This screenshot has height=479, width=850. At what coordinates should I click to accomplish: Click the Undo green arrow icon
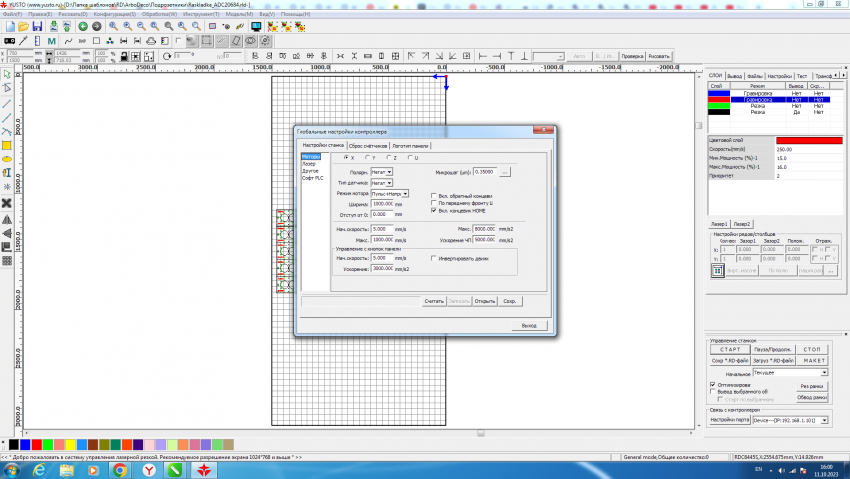pos(82,26)
